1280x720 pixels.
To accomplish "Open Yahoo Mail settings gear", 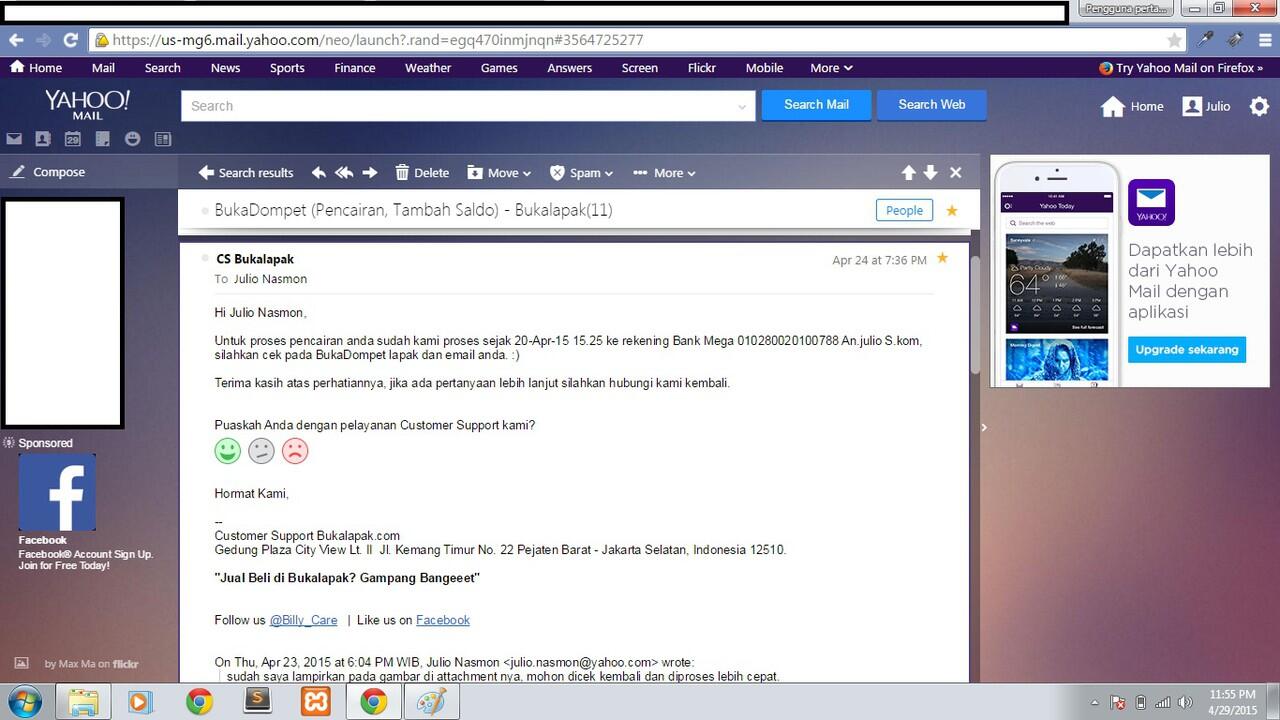I will tap(1259, 106).
